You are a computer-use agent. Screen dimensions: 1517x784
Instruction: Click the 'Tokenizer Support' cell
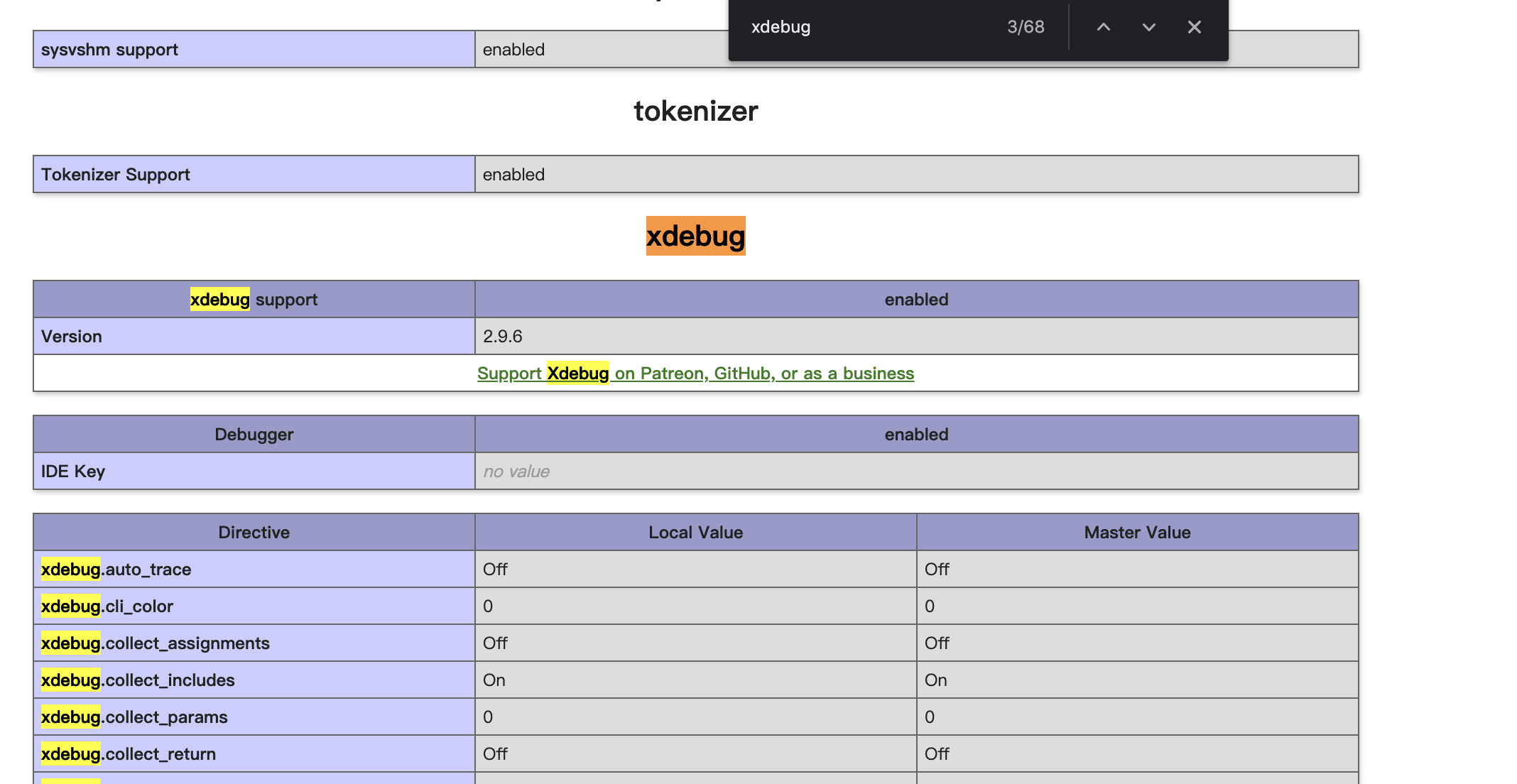254,175
